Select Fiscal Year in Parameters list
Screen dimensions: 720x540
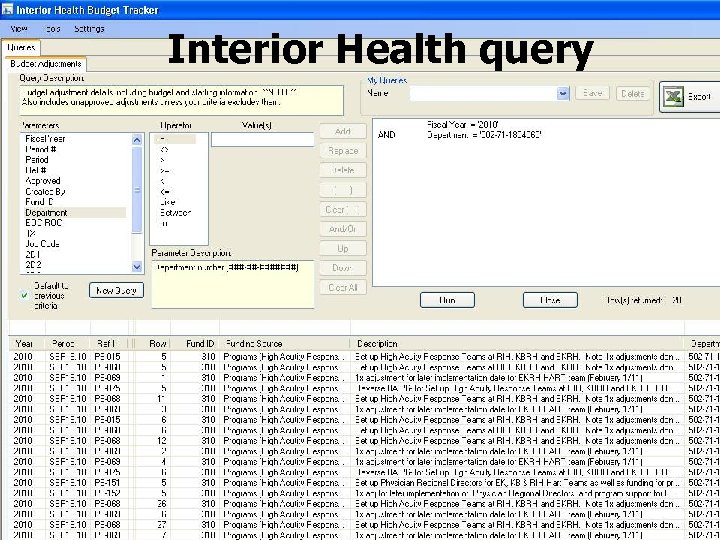click(45, 139)
